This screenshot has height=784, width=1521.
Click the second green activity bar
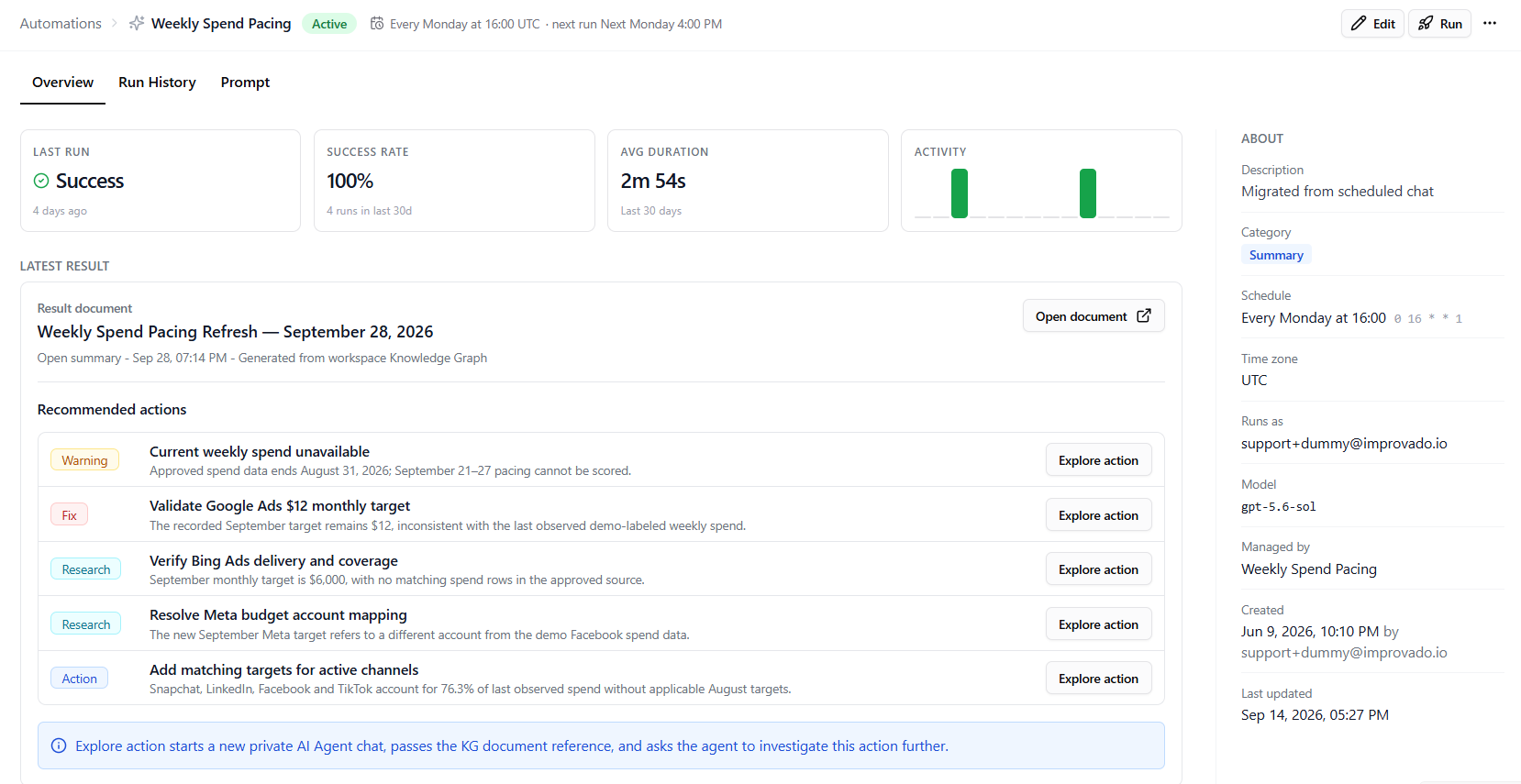pyautogui.click(x=1088, y=193)
